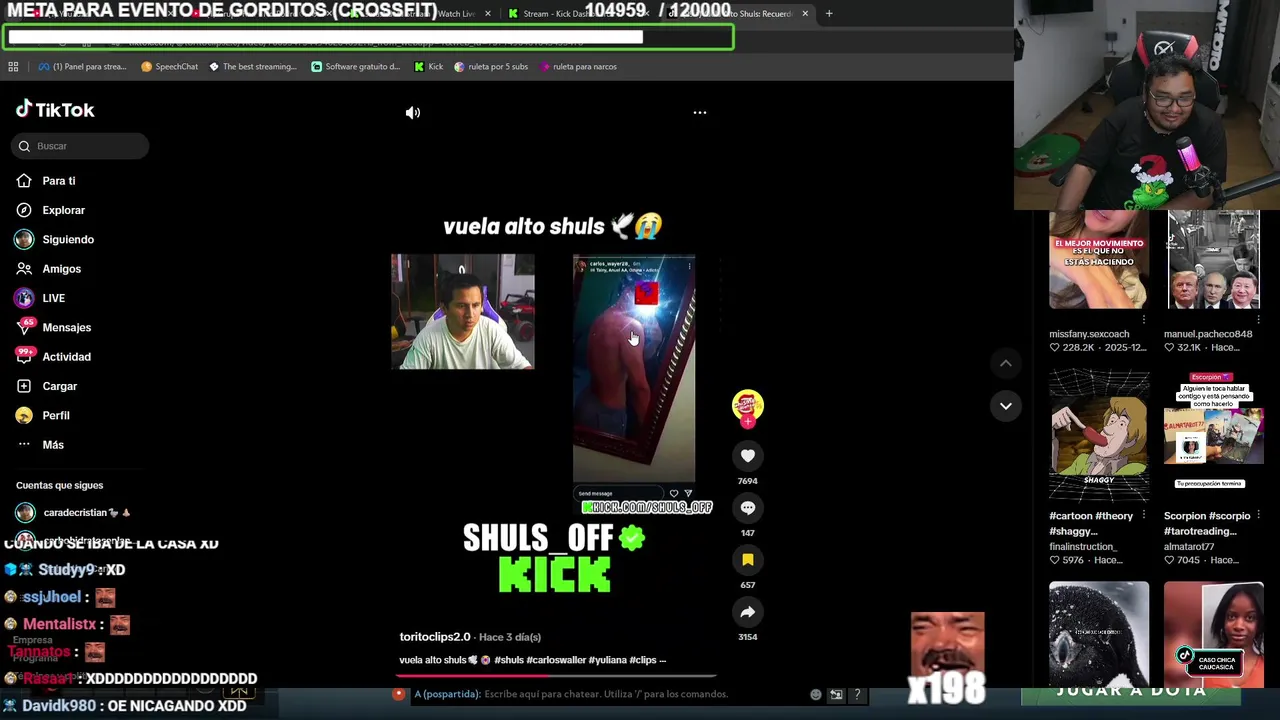Screen dimensions: 1280x720
Task: Click the Perfil avatar icon
Action: (24, 416)
